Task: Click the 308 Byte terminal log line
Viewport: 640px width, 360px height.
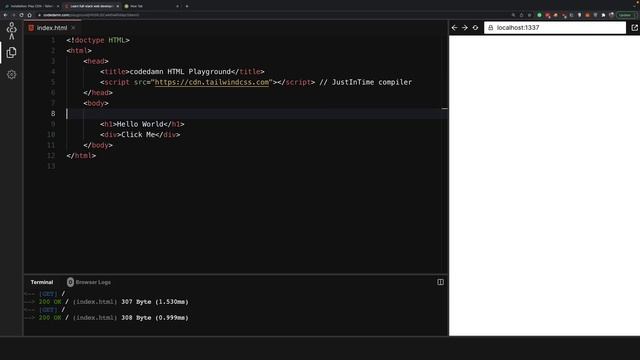Action: 106,318
